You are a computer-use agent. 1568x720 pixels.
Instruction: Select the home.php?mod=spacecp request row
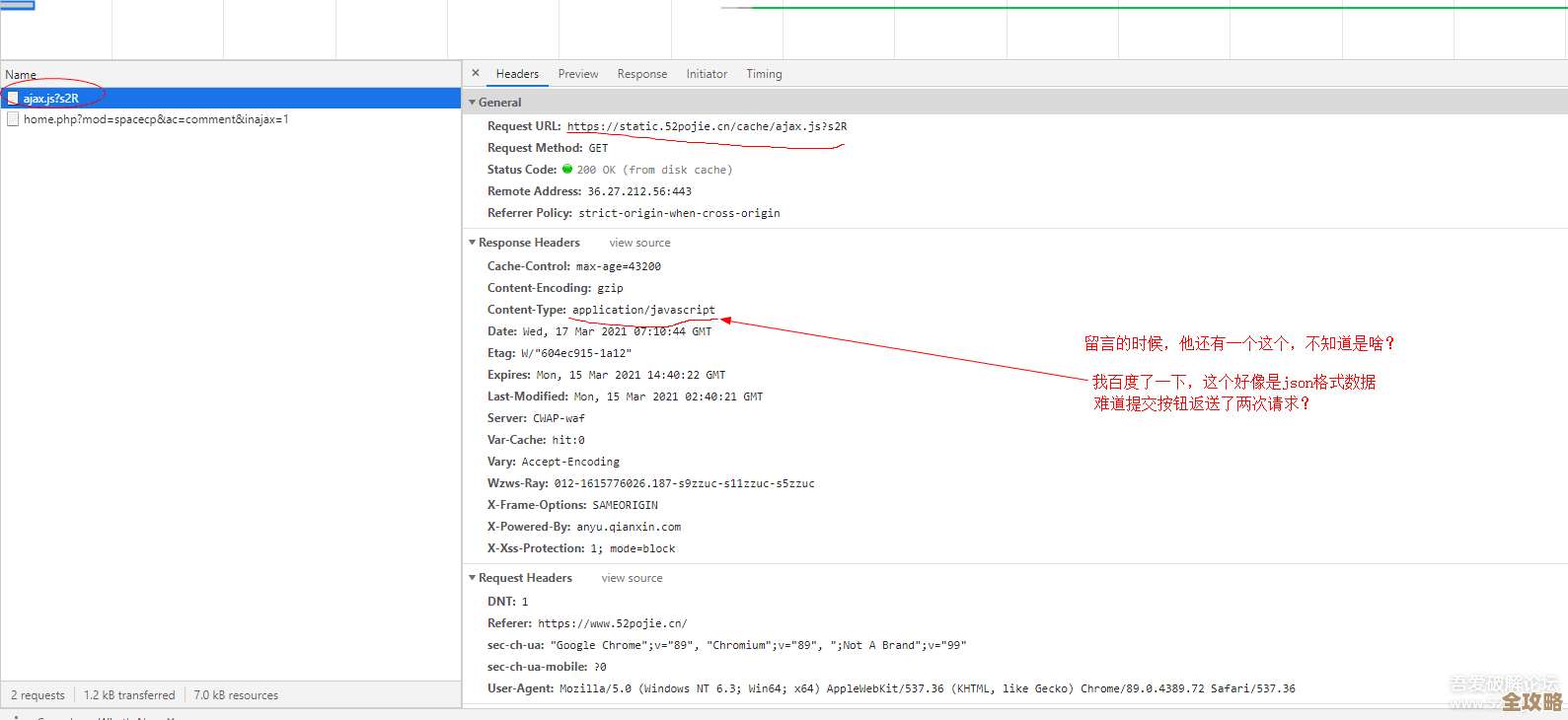click(231, 119)
